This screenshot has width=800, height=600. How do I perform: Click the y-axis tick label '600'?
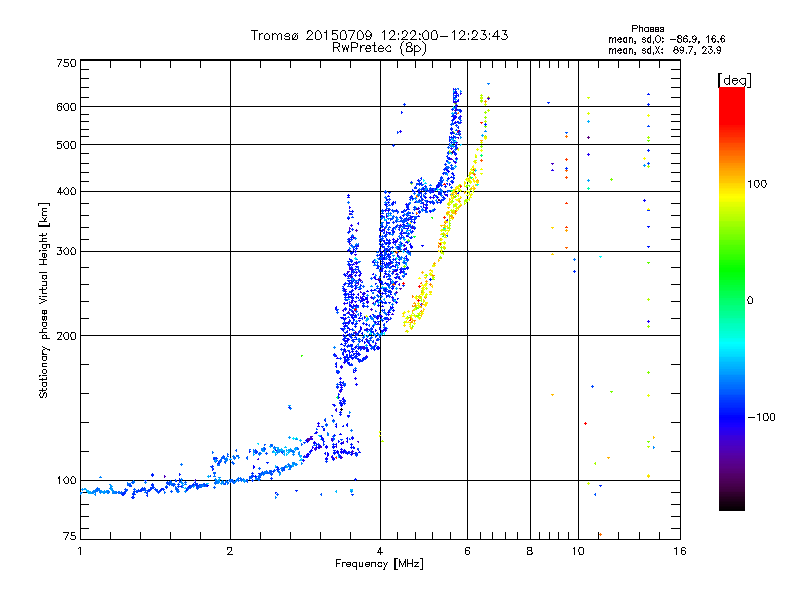coord(66,107)
